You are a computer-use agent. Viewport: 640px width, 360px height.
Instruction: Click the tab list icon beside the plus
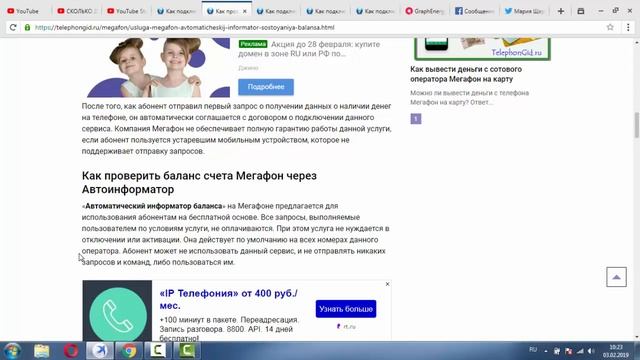[581, 11]
